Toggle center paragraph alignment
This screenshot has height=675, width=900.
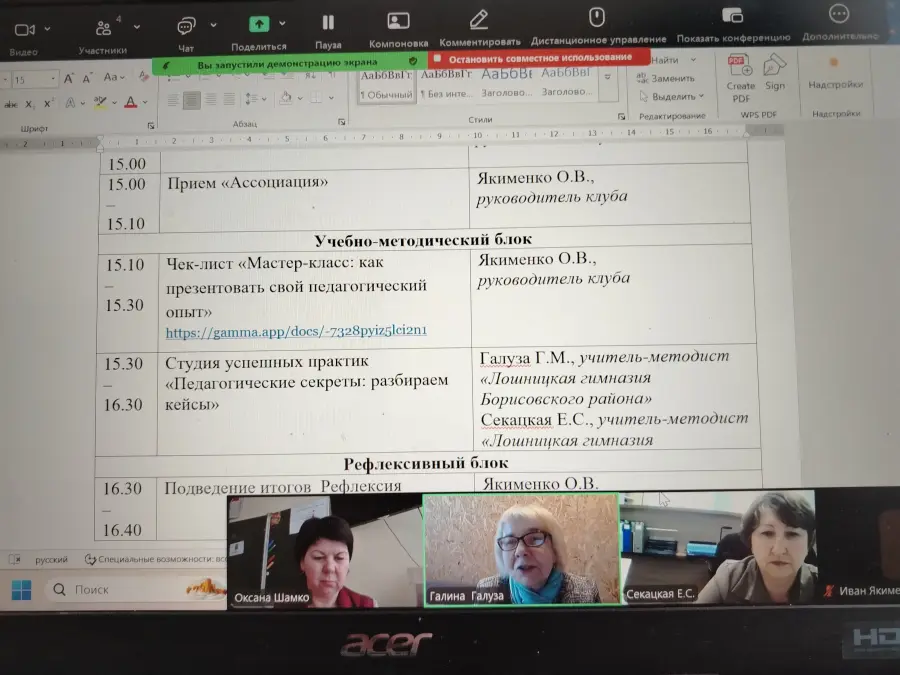pyautogui.click(x=191, y=100)
